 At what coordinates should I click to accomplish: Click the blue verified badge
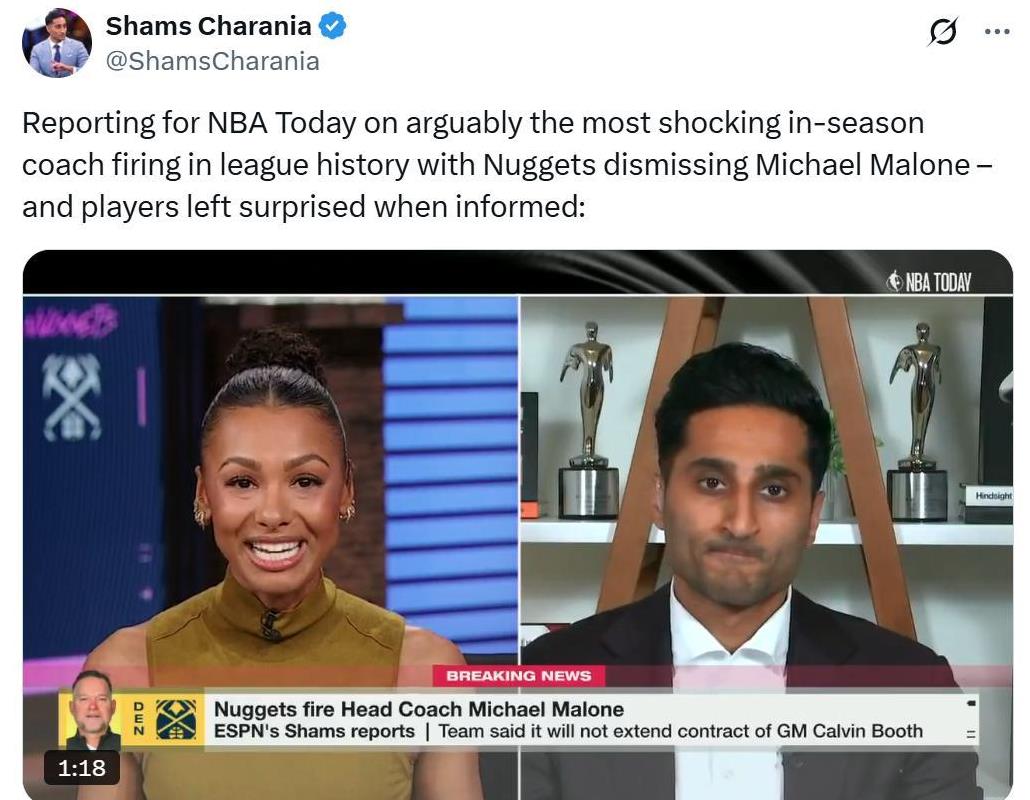332,26
